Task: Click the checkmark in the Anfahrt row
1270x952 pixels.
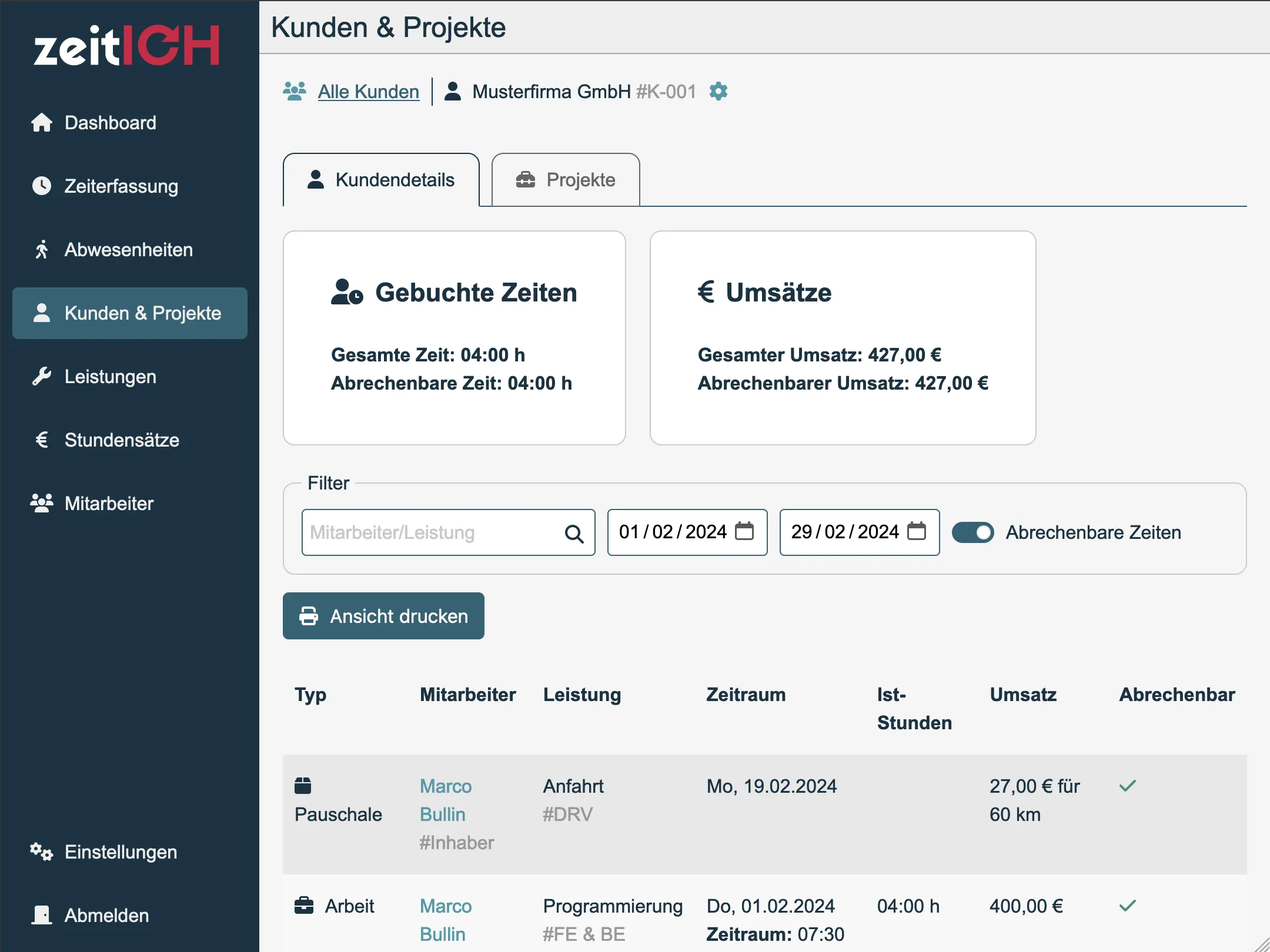Action: pos(1128,786)
